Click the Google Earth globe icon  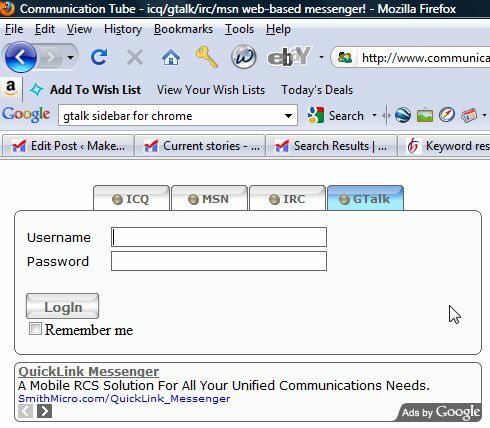(x=403, y=116)
